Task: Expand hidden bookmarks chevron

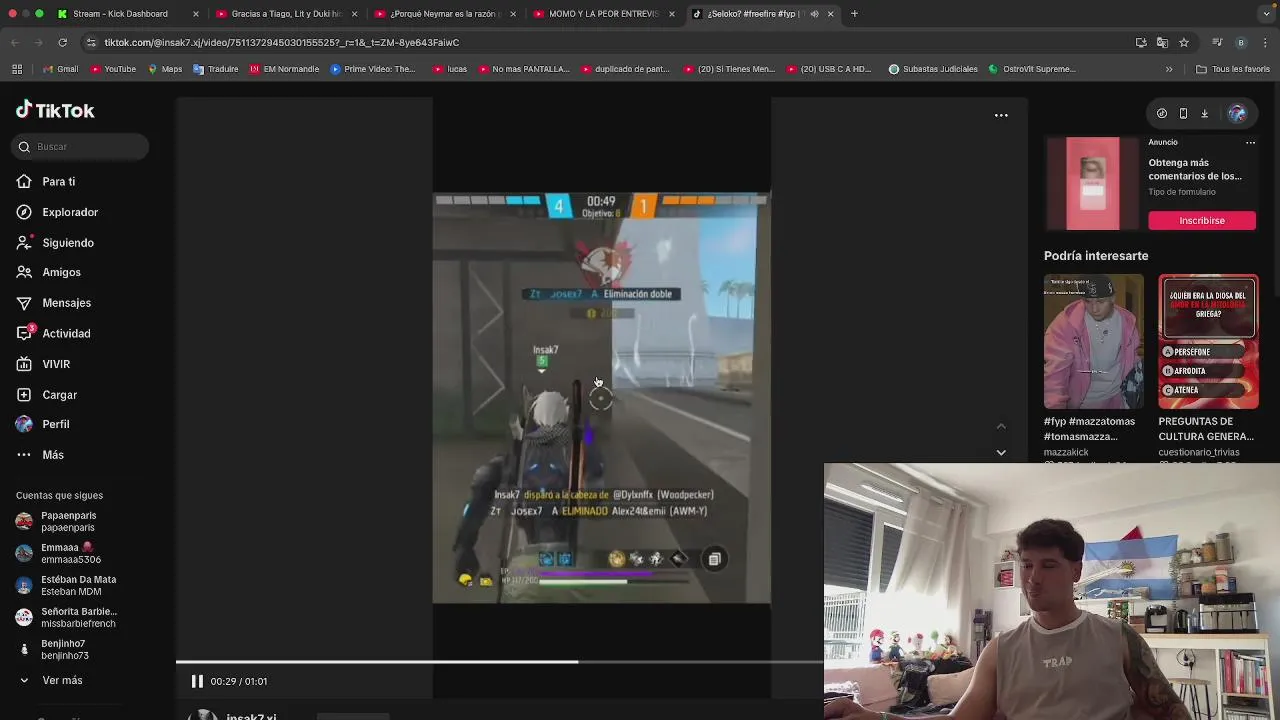Action: [x=1169, y=69]
